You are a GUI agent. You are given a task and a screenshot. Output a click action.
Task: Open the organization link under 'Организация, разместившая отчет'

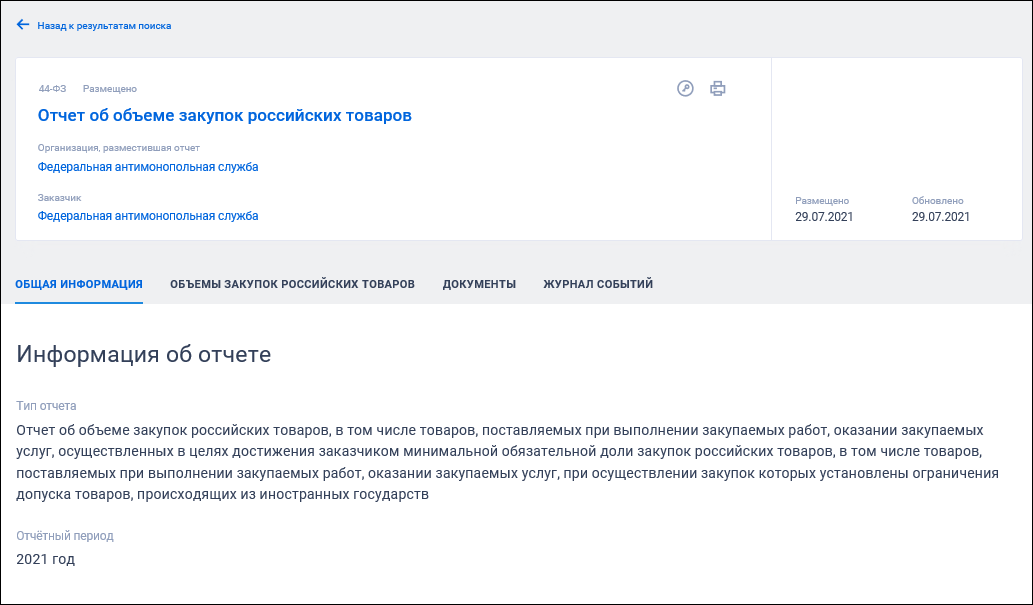pyautogui.click(x=148, y=167)
